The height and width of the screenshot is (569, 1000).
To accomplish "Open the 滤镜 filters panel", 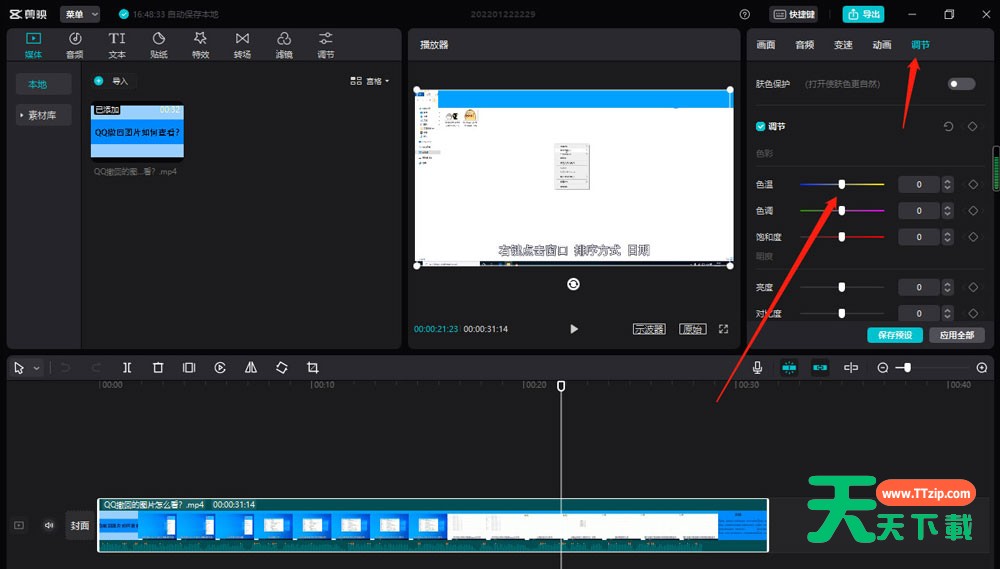I will click(x=284, y=45).
